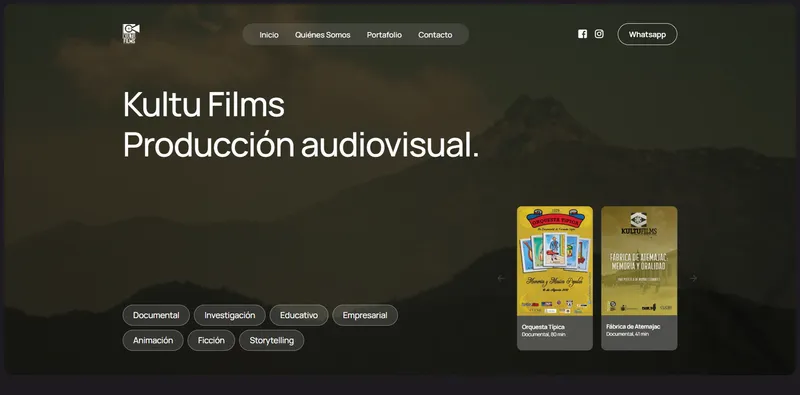The height and width of the screenshot is (395, 800).
Task: Click the 'Documental, 80 min' caption
Action: tap(543, 334)
